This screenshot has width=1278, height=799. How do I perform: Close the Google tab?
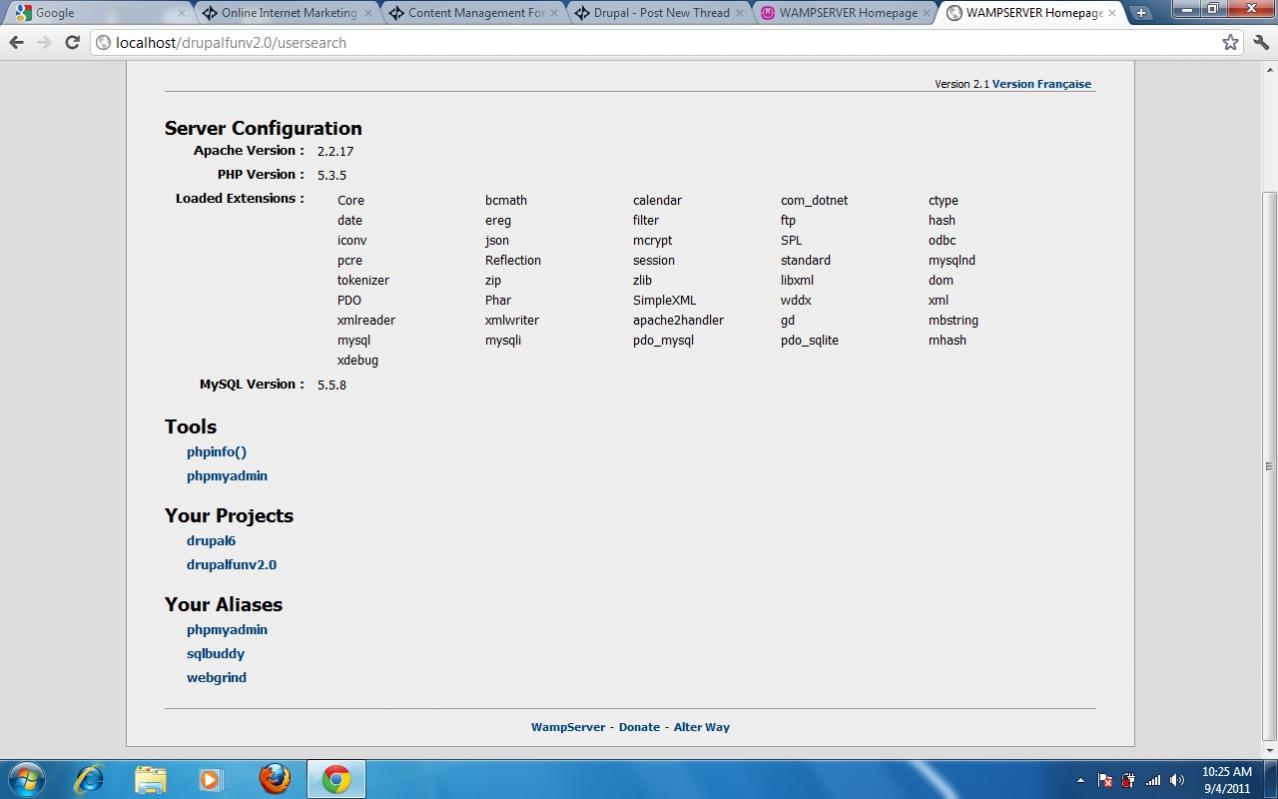pos(181,13)
